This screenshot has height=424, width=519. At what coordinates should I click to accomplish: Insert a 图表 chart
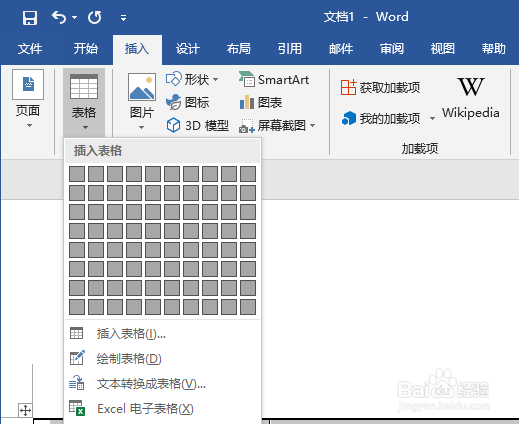(x=261, y=102)
